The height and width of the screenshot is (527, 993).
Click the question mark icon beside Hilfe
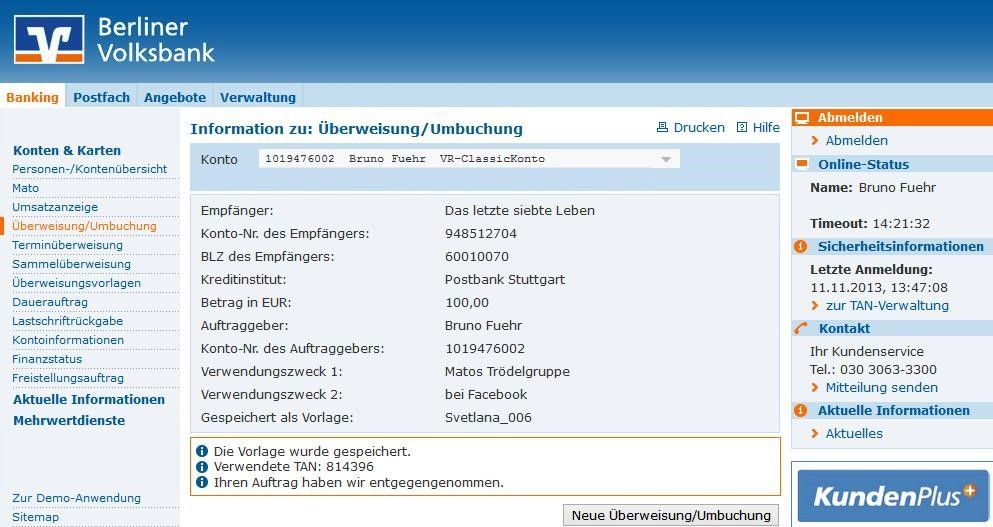[x=742, y=127]
